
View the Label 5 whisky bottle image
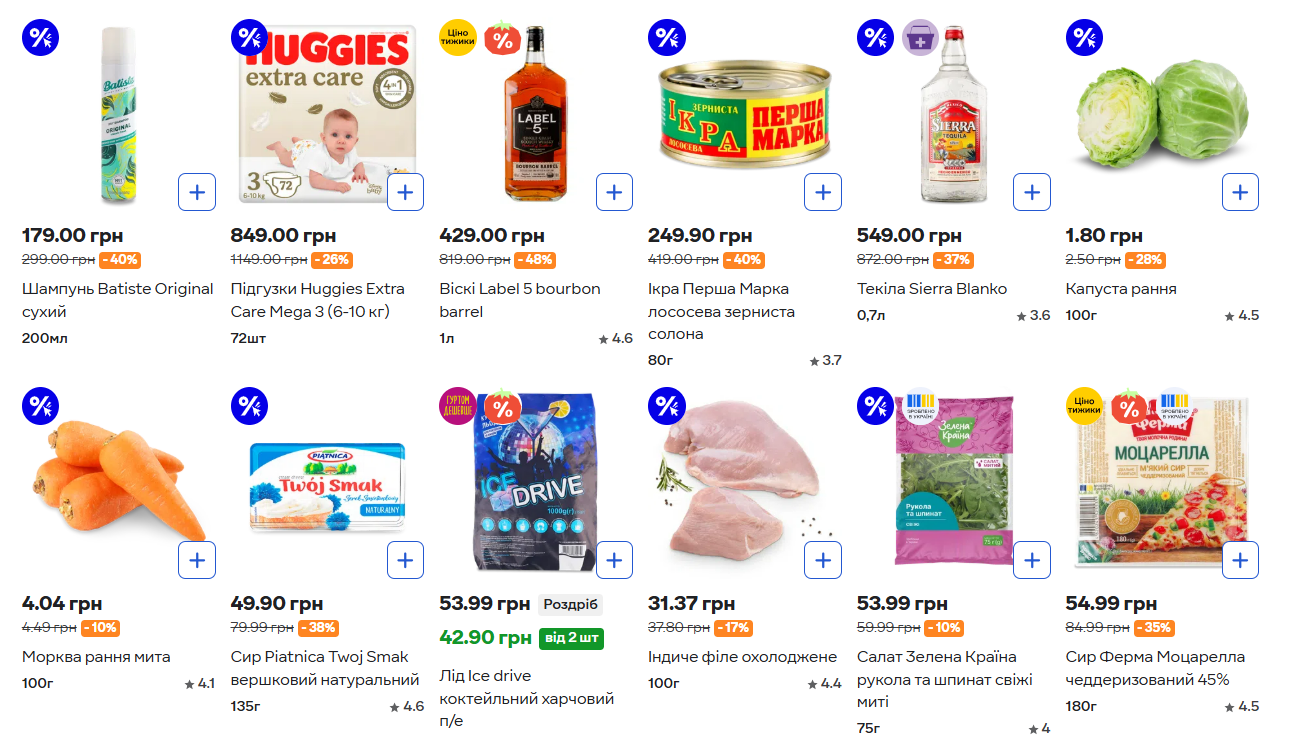point(535,113)
